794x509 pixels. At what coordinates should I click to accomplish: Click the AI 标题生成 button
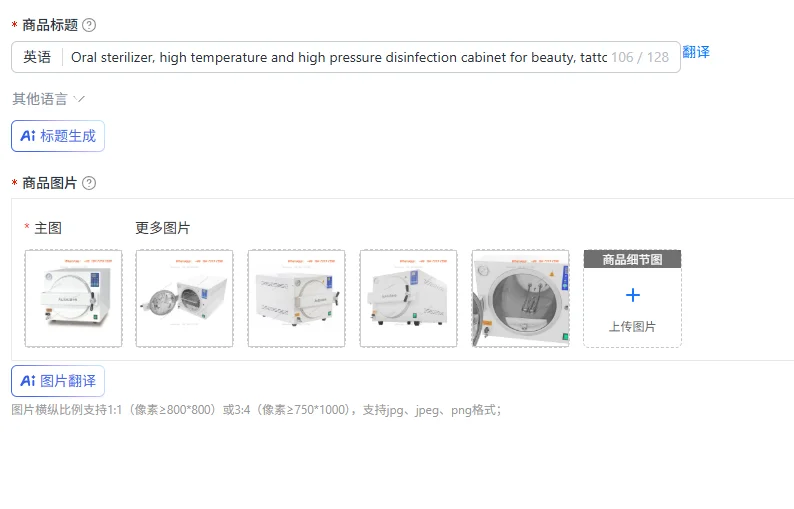click(x=58, y=136)
